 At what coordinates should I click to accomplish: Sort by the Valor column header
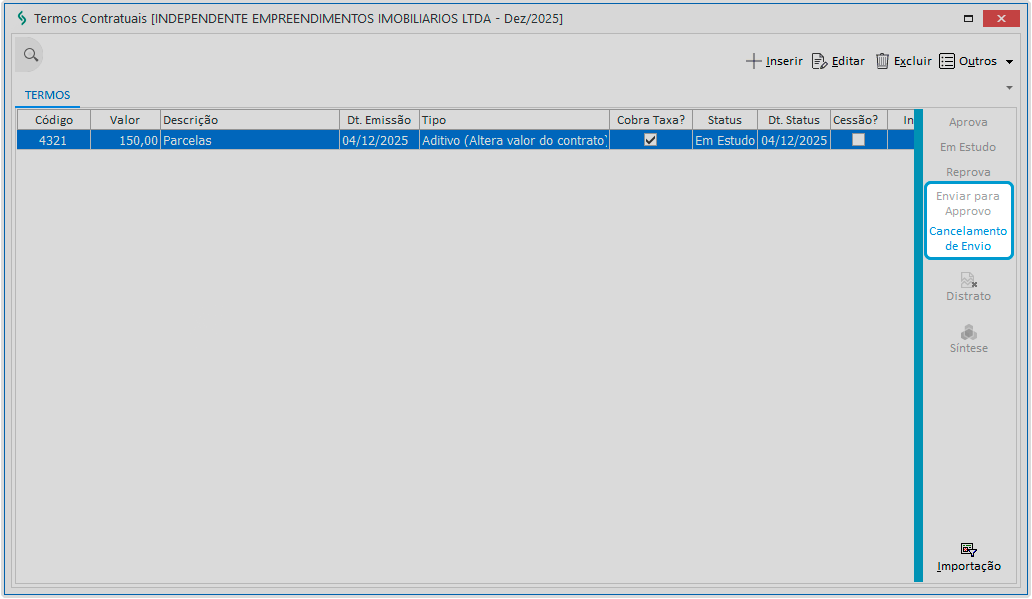point(125,120)
